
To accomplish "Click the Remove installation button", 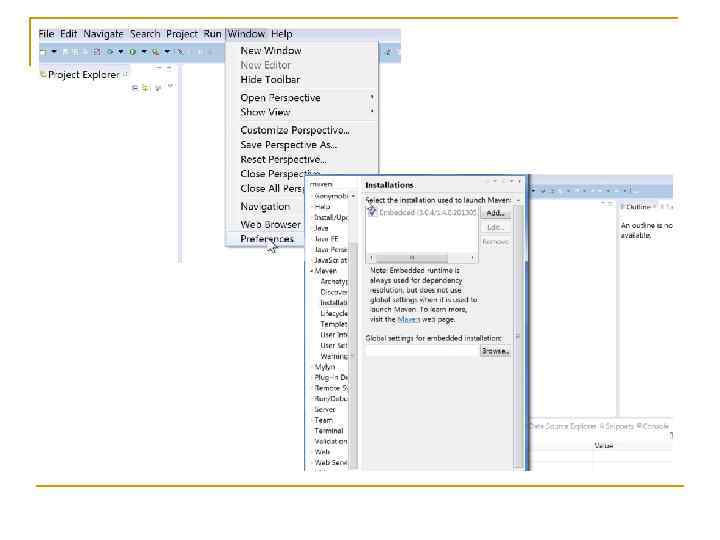I will coord(495,242).
